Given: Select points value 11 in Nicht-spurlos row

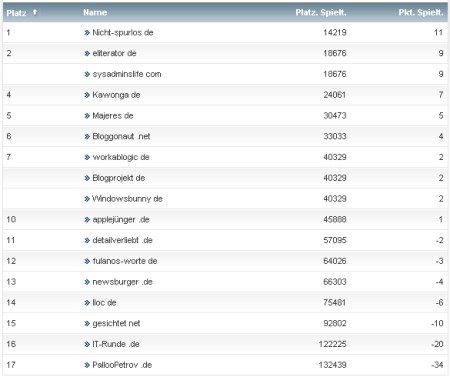Looking at the screenshot, I should coord(438,33).
